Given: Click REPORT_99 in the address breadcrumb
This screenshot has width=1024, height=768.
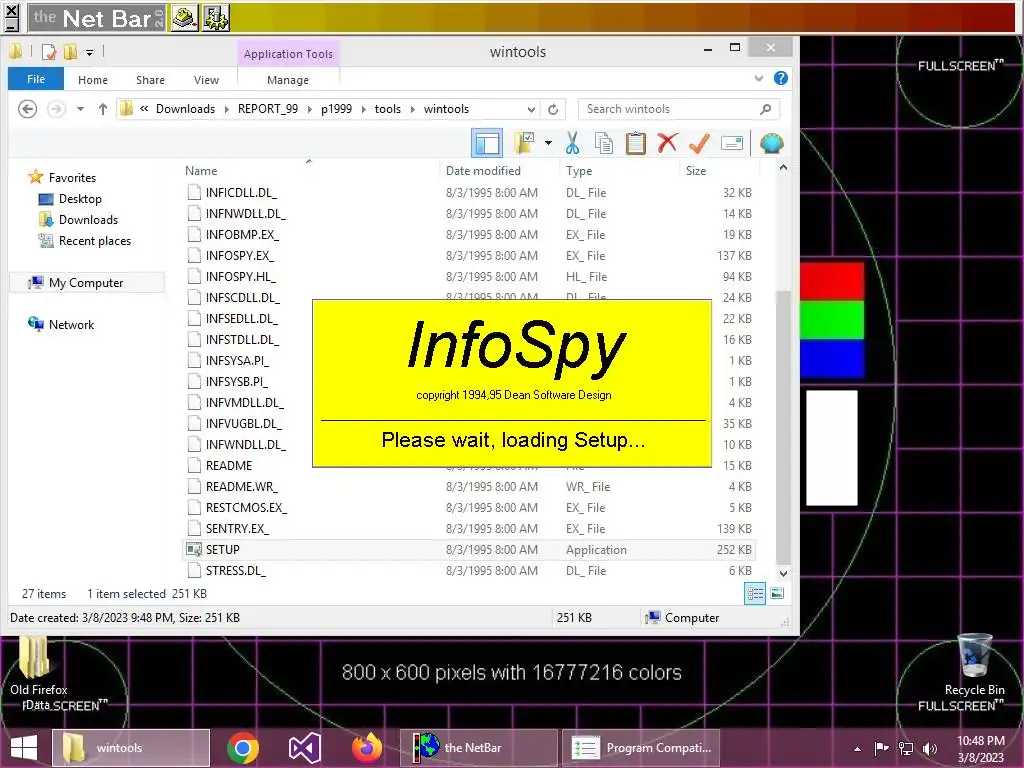Looking at the screenshot, I should [268, 109].
